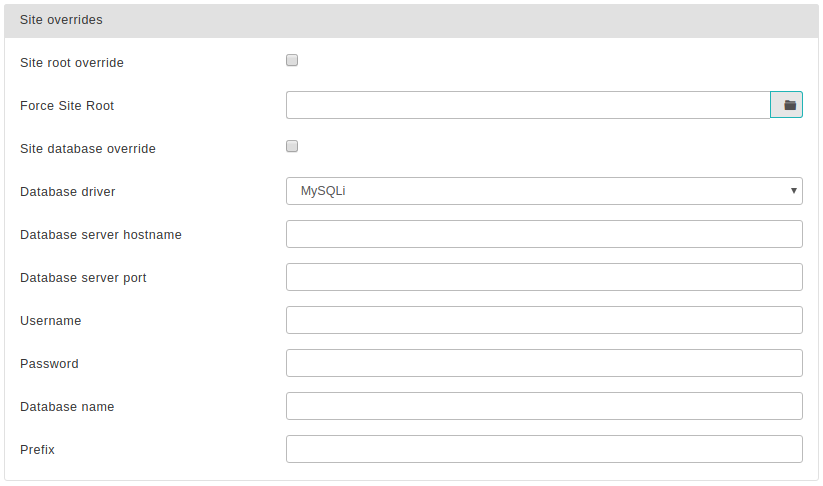This screenshot has width=823, height=486.
Task: Open the Database driver dropdown
Action: click(543, 191)
